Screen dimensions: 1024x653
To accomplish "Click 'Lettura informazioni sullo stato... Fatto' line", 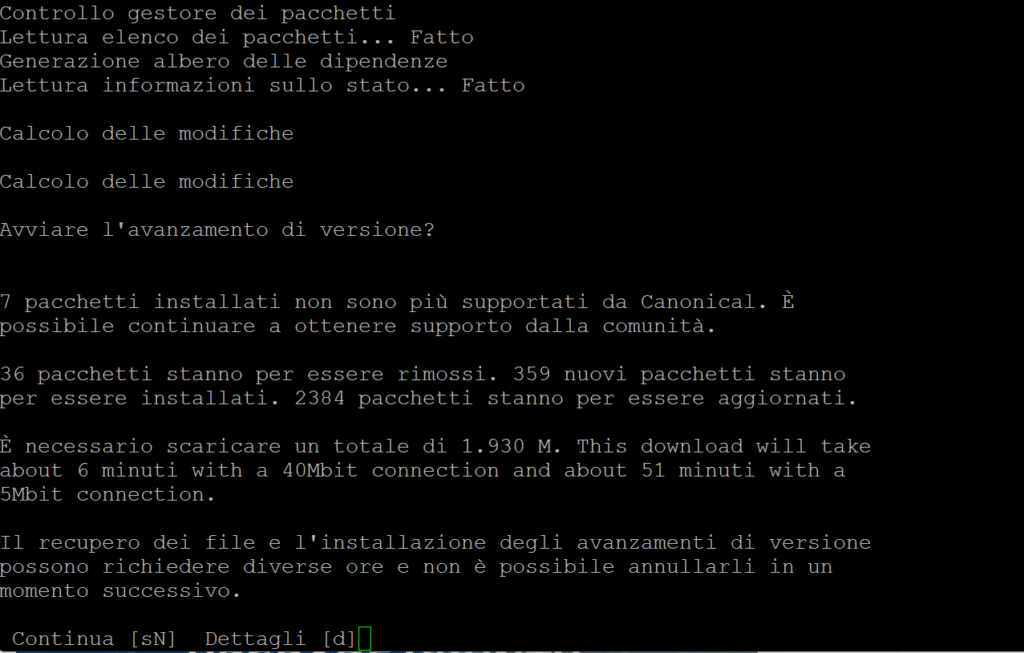I will [x=263, y=86].
